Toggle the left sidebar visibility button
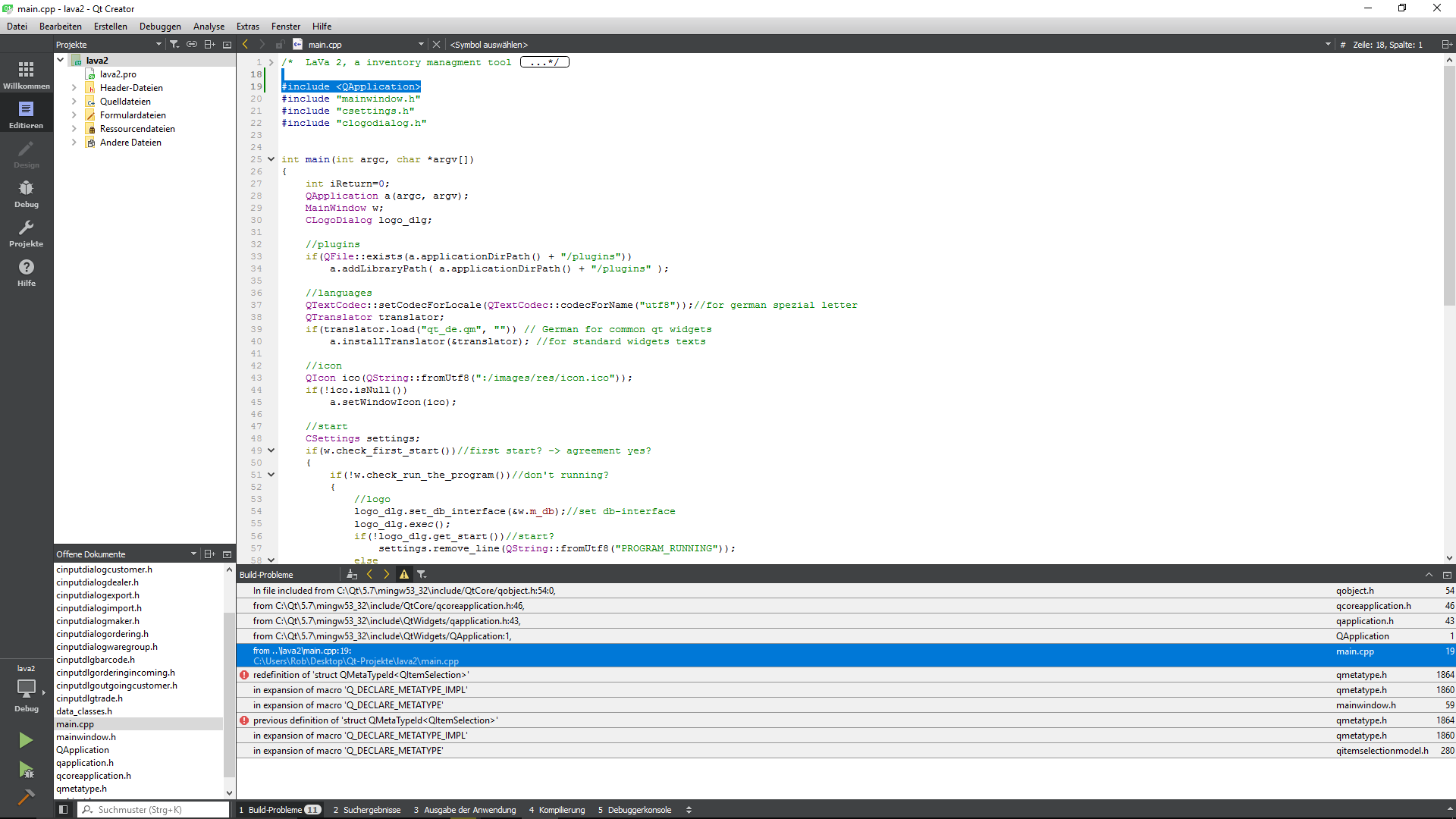This screenshot has width=1456, height=819. coord(64,810)
